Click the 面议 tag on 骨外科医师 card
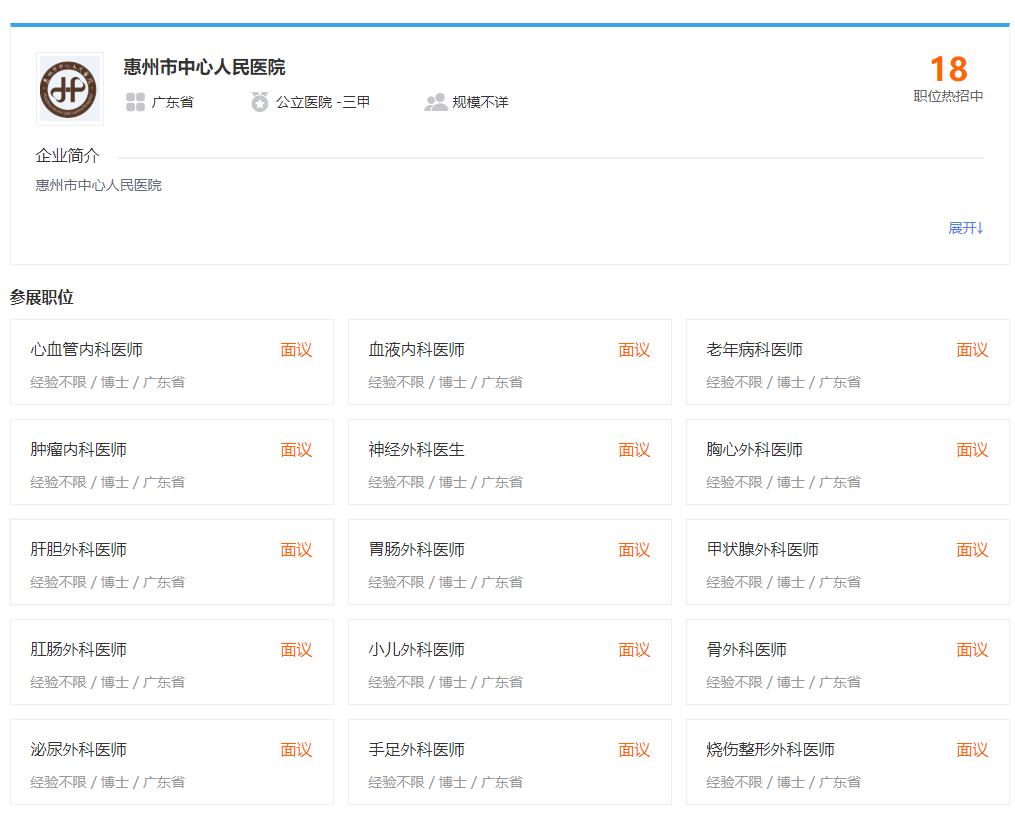The height and width of the screenshot is (818, 1015). point(971,650)
